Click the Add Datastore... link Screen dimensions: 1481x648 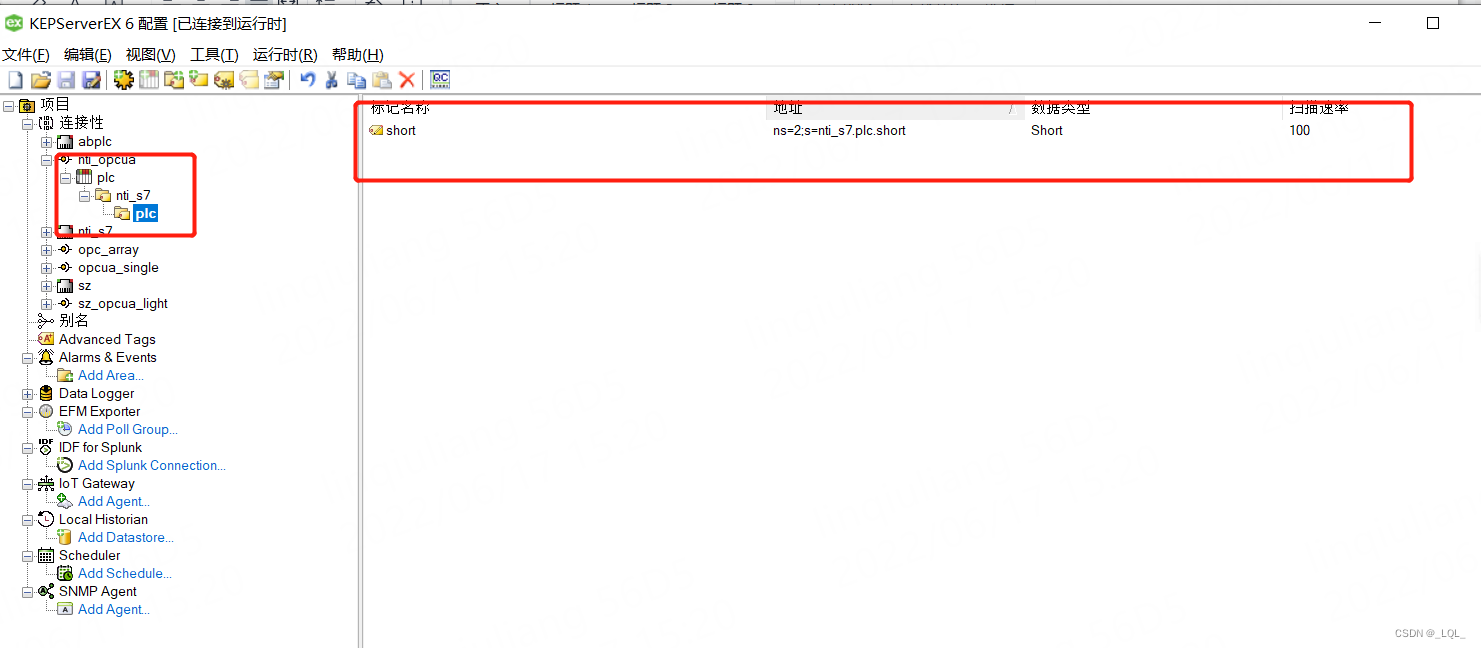click(126, 537)
